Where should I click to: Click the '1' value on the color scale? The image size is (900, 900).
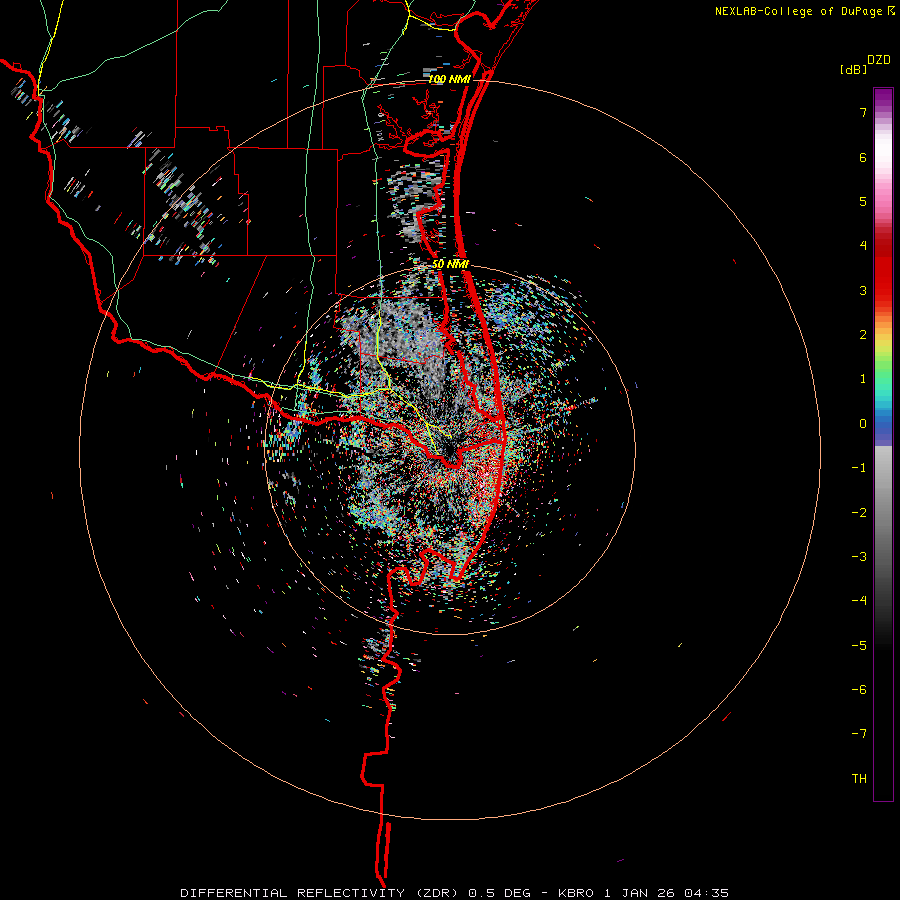863,379
